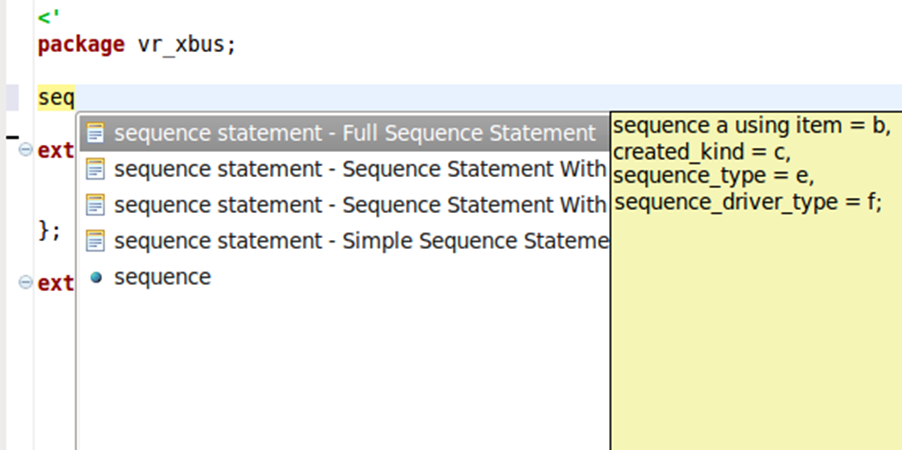The height and width of the screenshot is (450, 902).
Task: Click the blue keyword bullet next to sequence
Action: coord(96,278)
